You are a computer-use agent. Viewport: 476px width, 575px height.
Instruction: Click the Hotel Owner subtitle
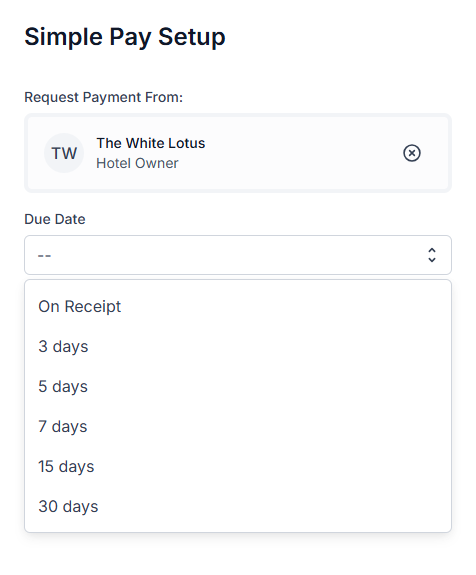point(137,163)
